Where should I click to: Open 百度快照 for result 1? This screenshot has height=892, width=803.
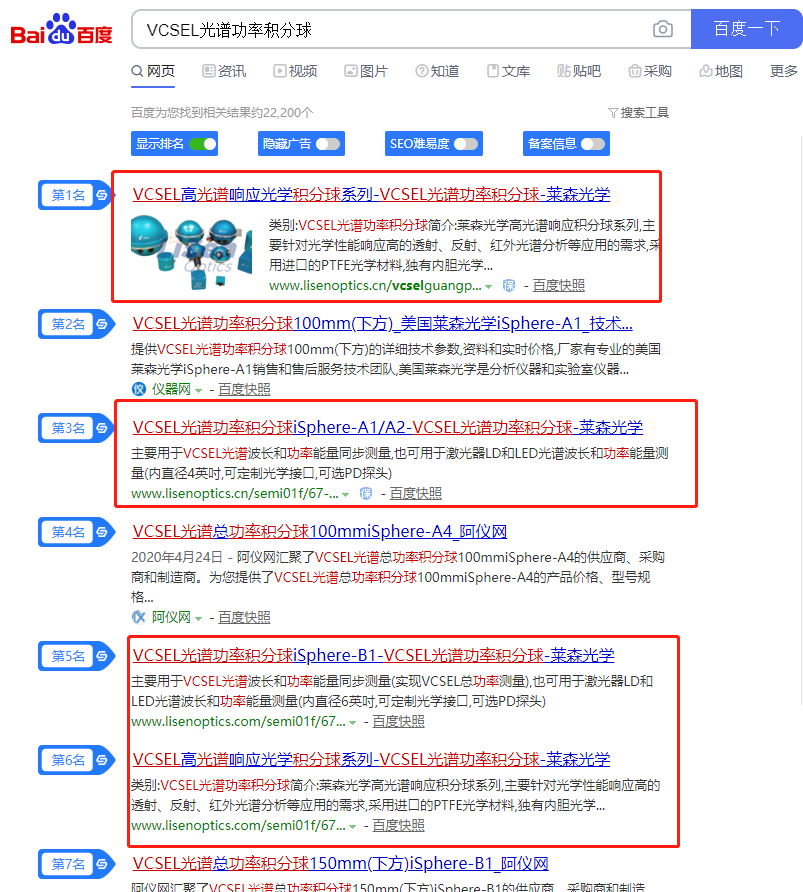click(558, 286)
